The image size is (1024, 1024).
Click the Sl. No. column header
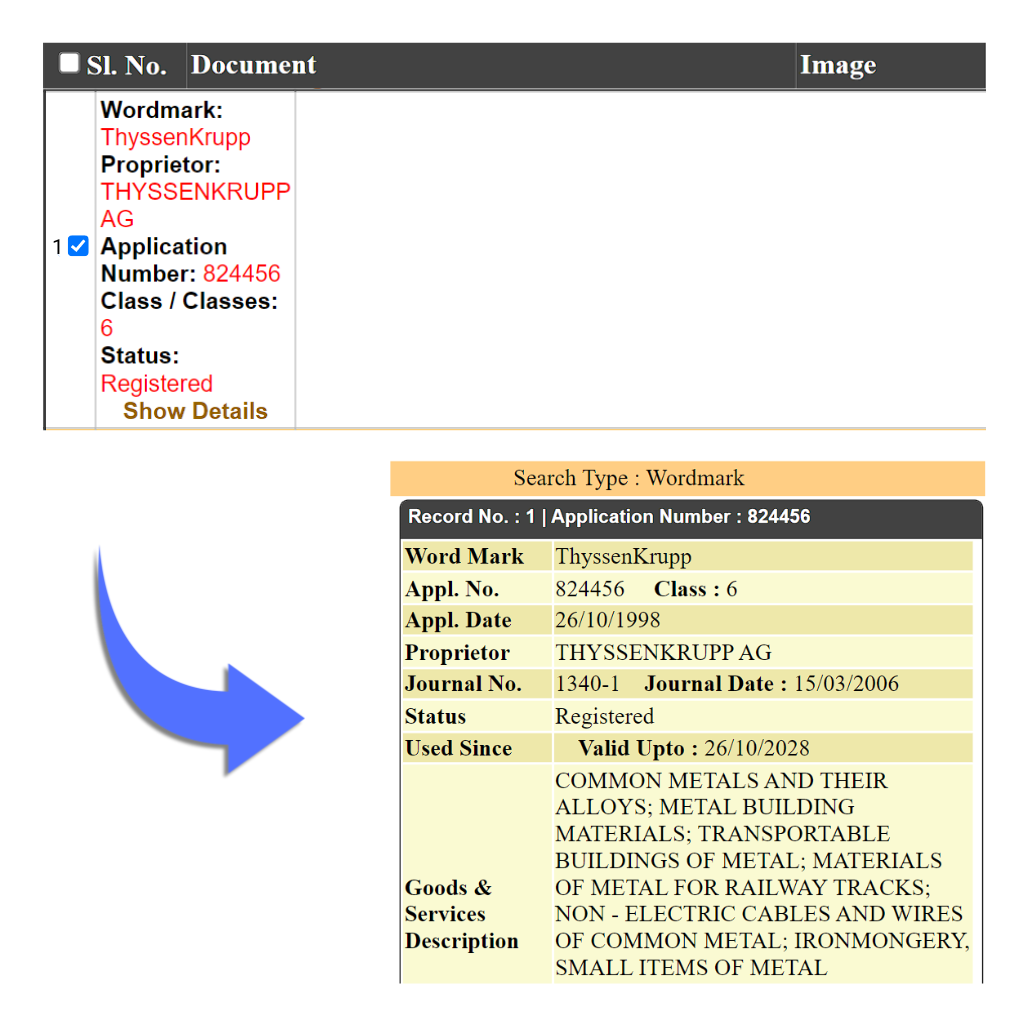tap(126, 66)
